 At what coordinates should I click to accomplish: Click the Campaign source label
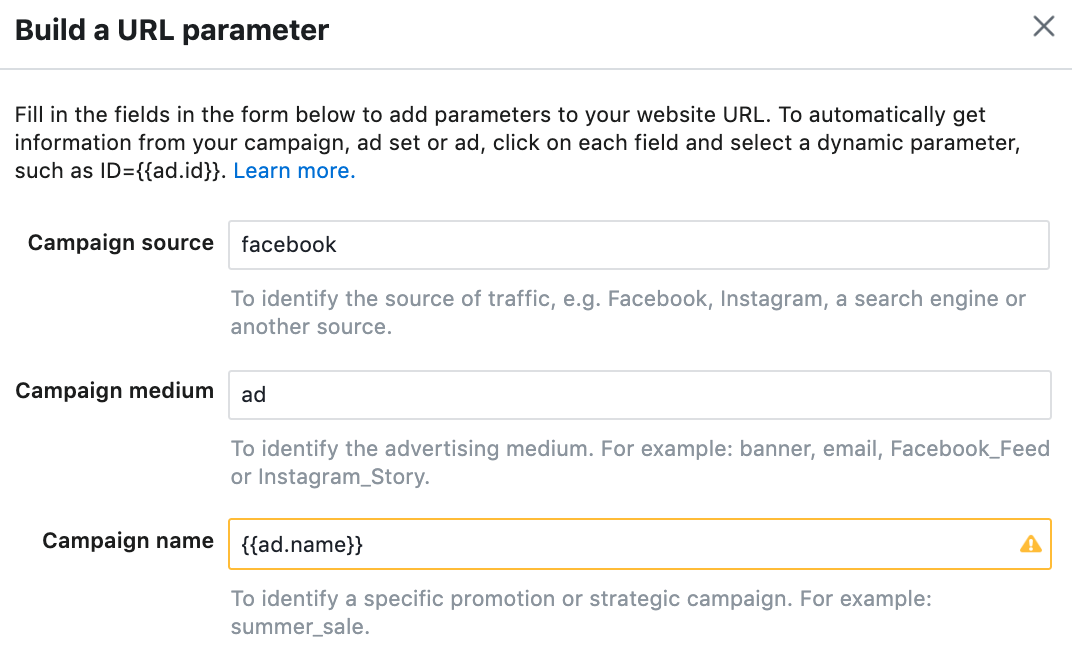121,243
